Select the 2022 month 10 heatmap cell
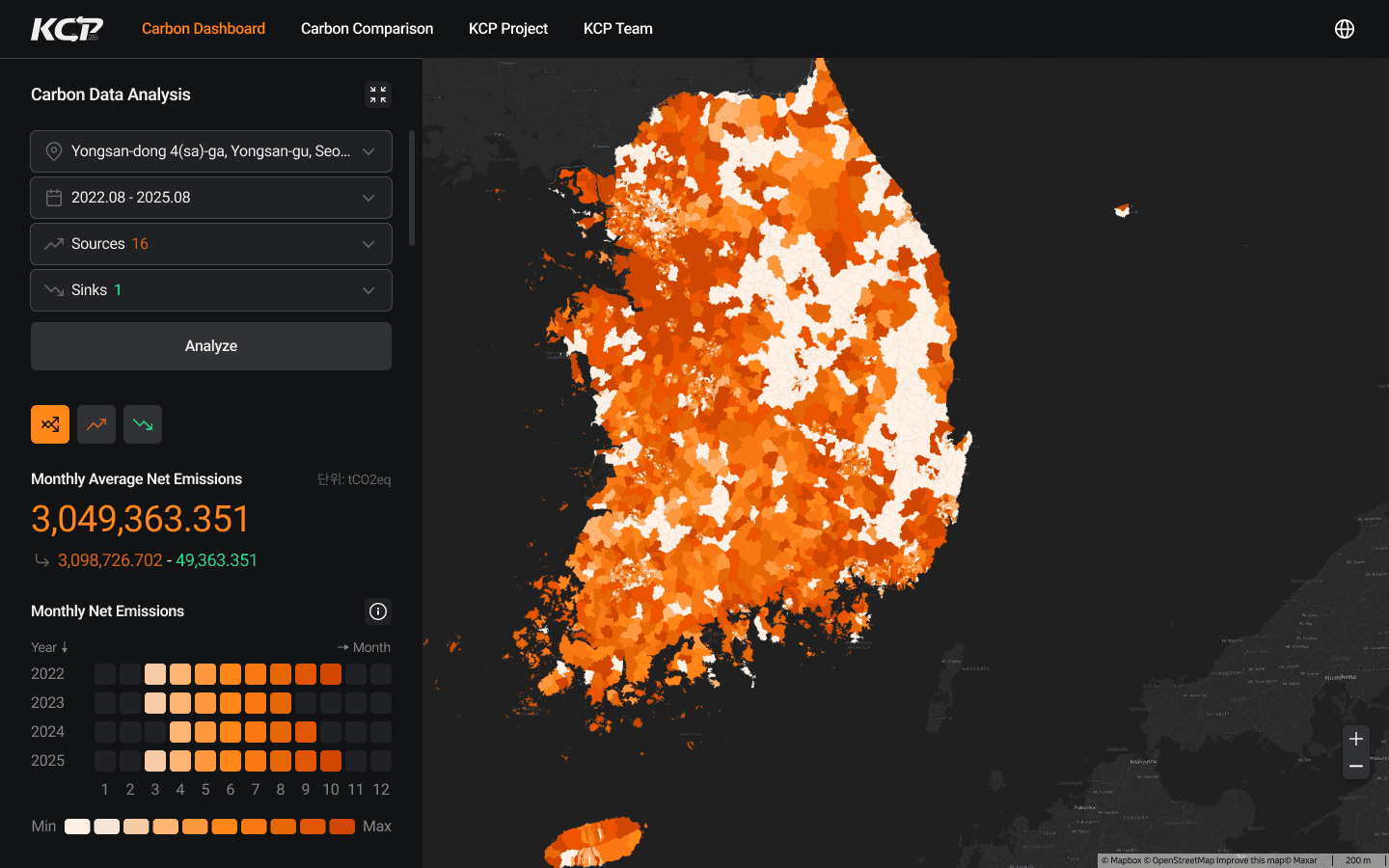Image resolution: width=1389 pixels, height=868 pixels. 331,674
